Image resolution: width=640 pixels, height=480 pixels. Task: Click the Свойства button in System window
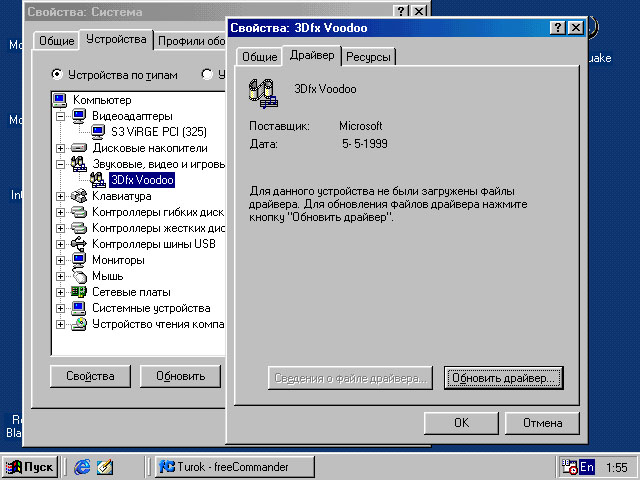pyautogui.click(x=90, y=376)
